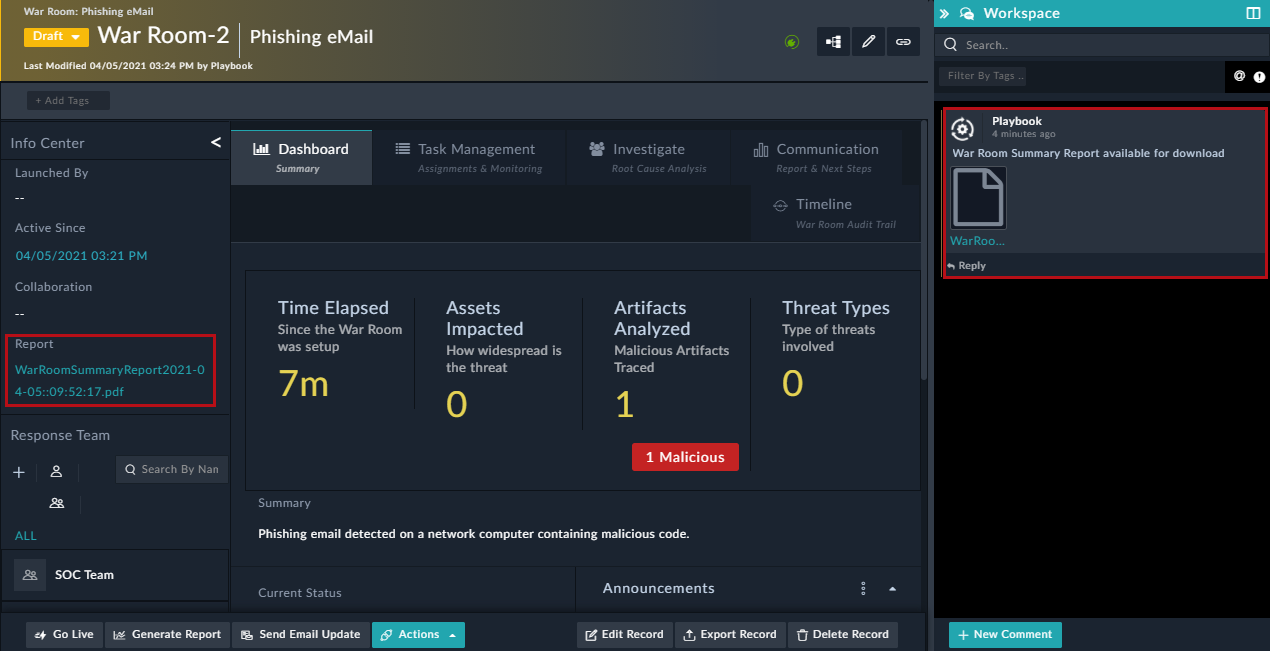Click the 1 Malicious red badge

[685, 457]
